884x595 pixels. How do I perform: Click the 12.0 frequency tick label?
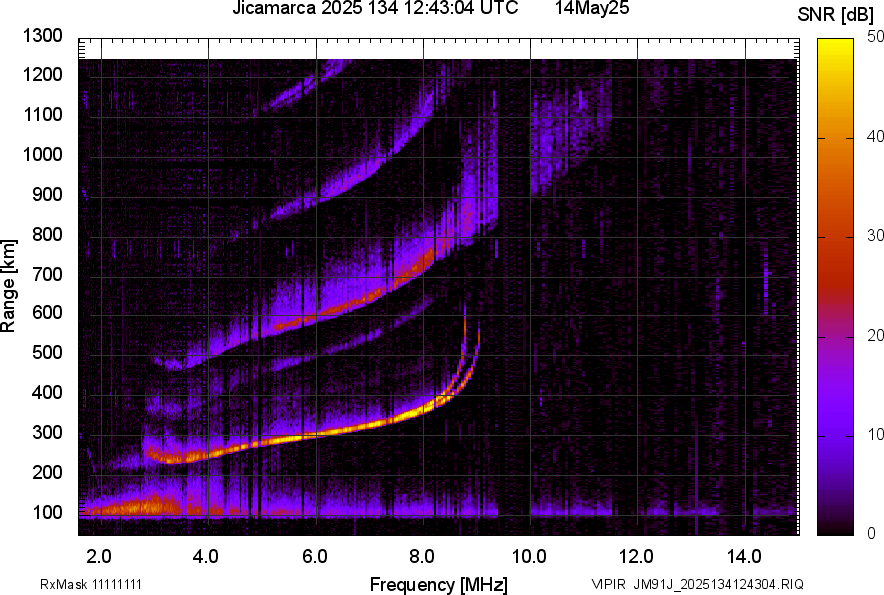[636, 556]
